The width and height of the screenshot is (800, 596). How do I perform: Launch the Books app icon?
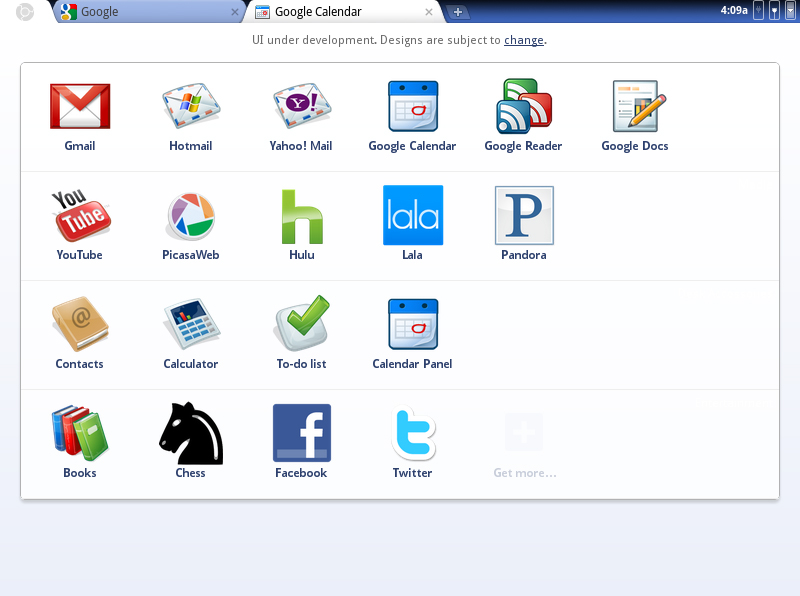point(80,433)
